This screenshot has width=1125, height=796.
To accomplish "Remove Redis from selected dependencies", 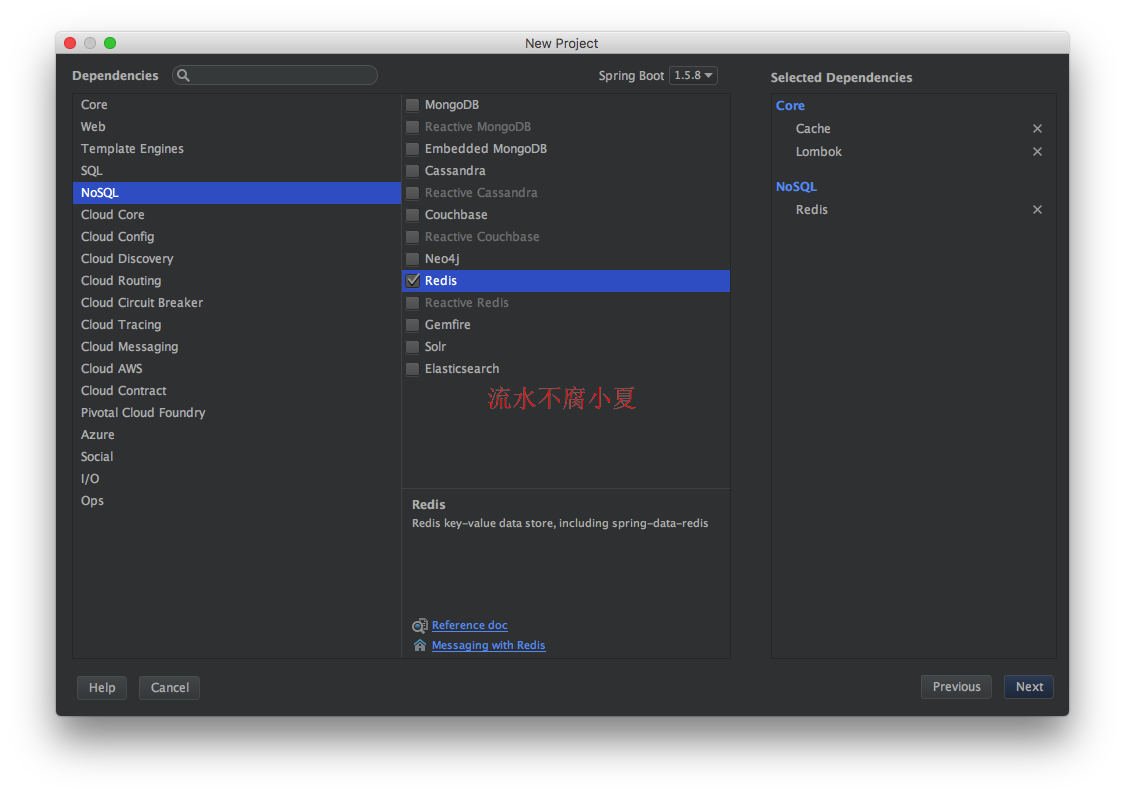I will coord(1037,210).
